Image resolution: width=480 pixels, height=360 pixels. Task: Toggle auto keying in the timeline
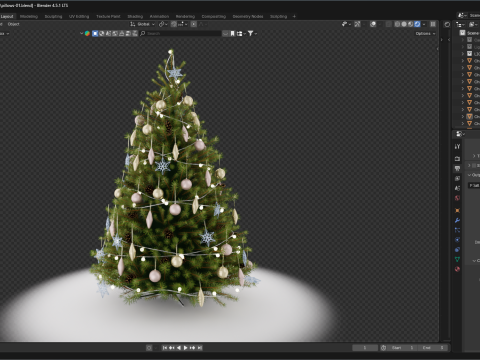[149, 348]
